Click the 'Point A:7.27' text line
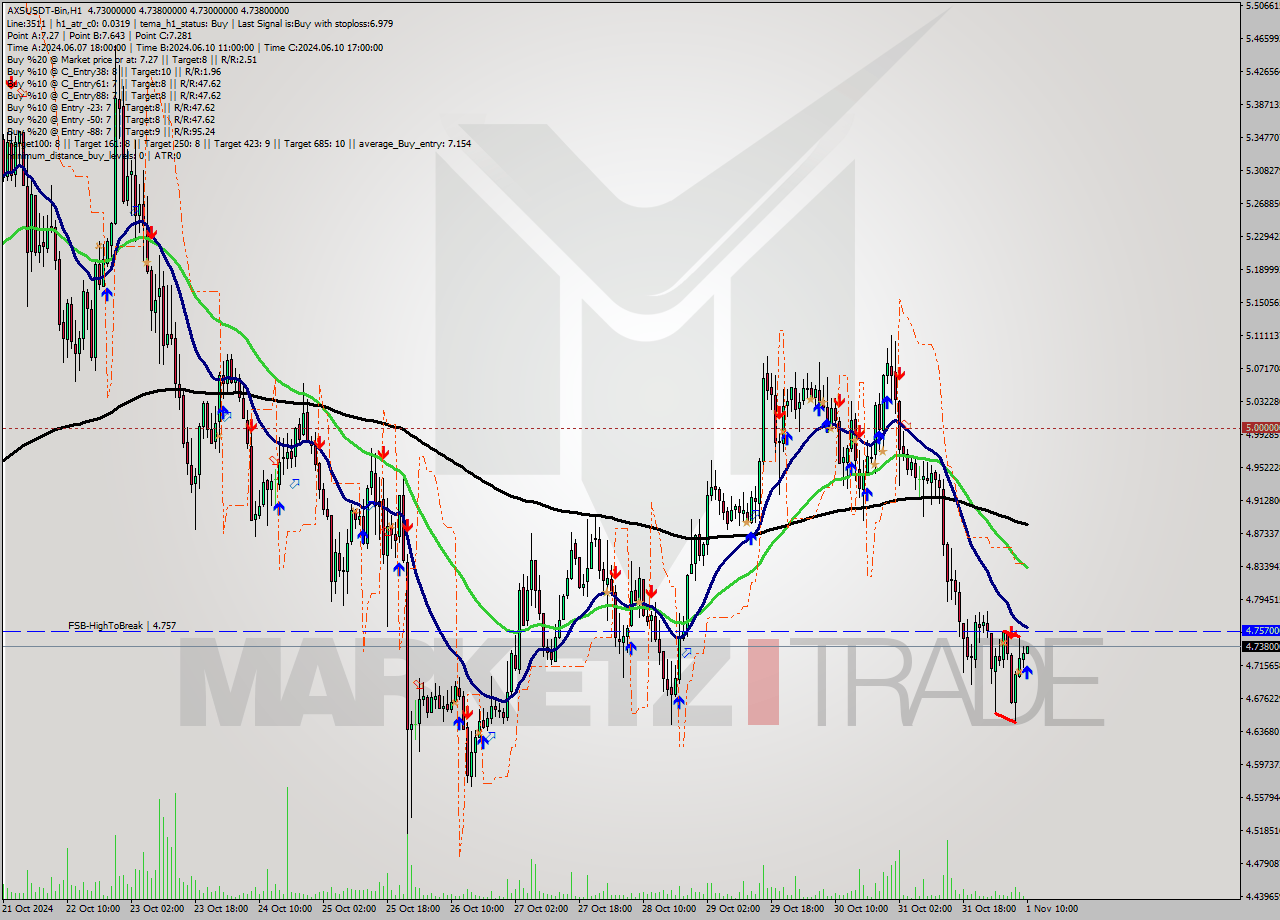The height and width of the screenshot is (920, 1280). [x=33, y=35]
